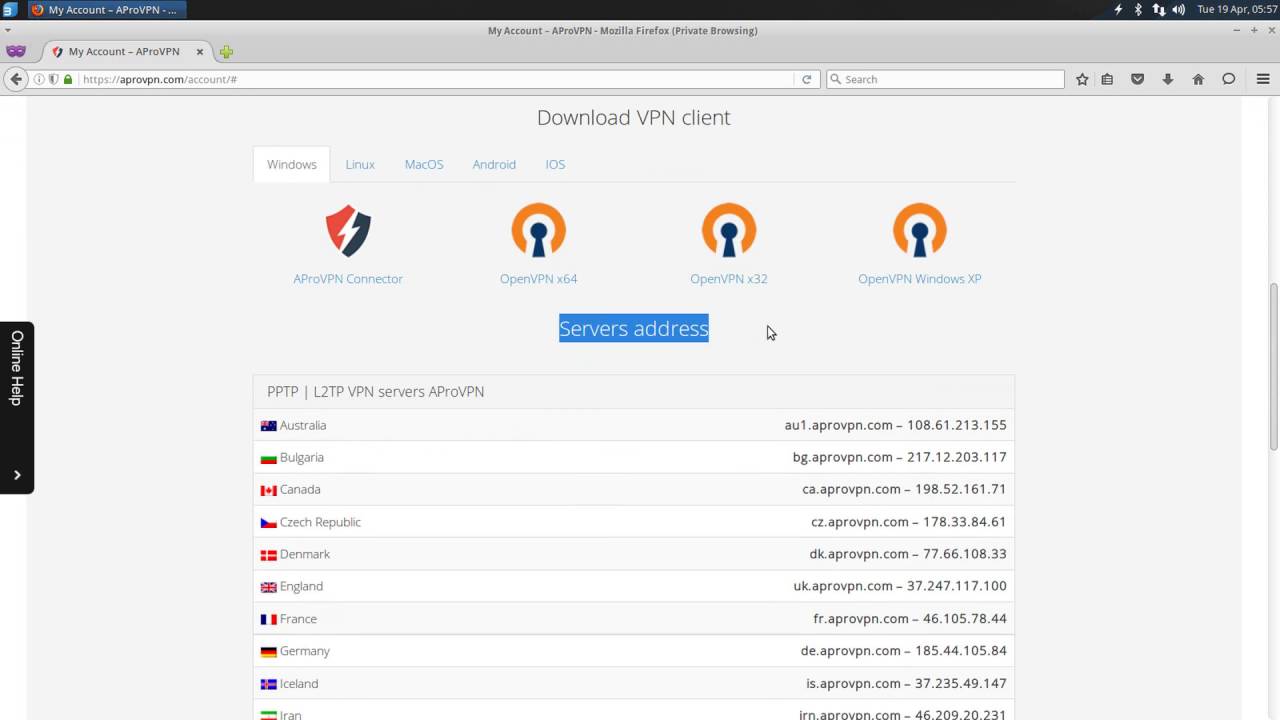This screenshot has width=1280, height=720.
Task: Expand the Online Help side panel arrow
Action: [x=17, y=475]
